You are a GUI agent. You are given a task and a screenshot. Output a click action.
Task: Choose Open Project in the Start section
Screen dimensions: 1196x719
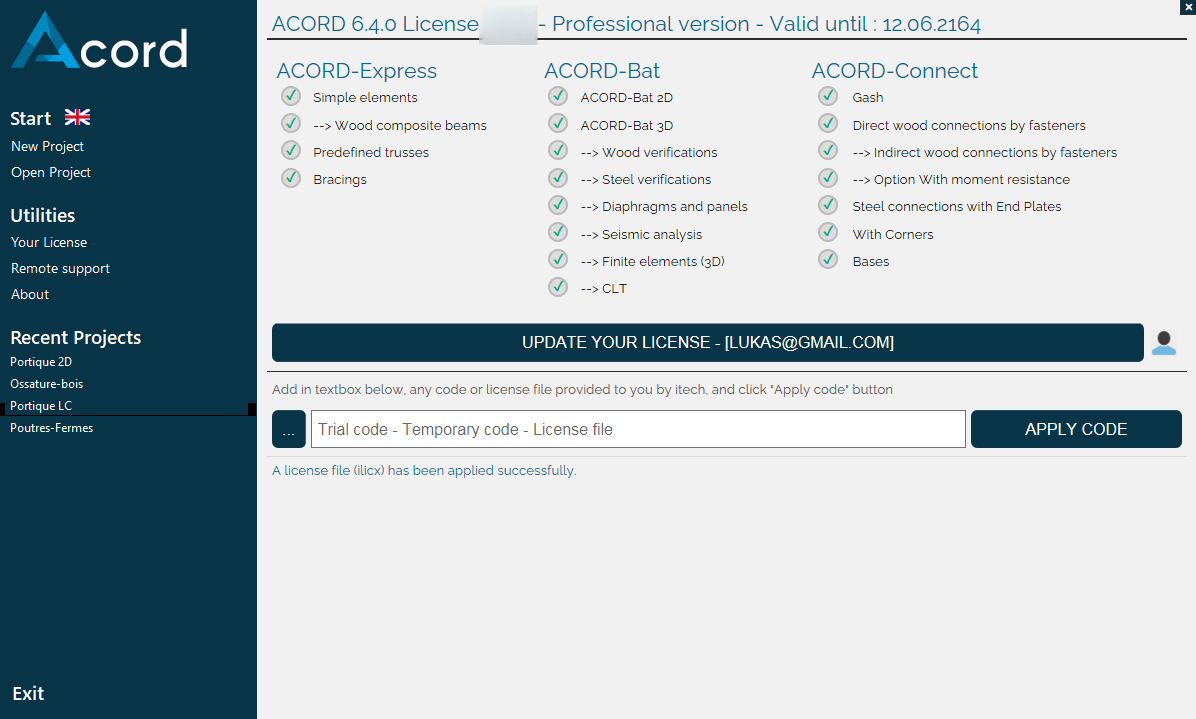coord(51,172)
